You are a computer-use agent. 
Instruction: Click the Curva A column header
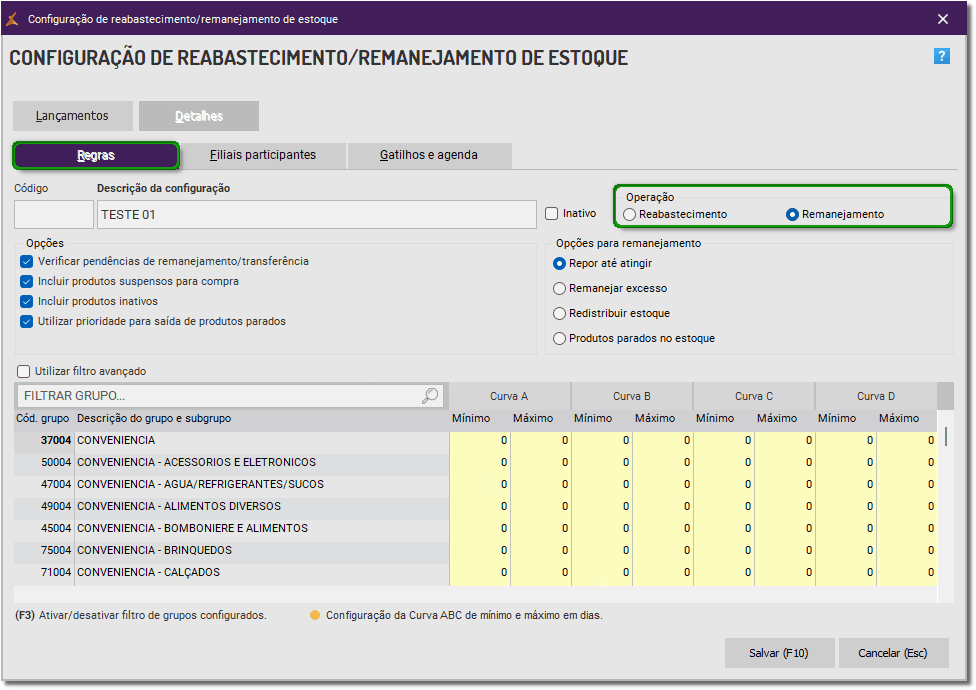(509, 396)
